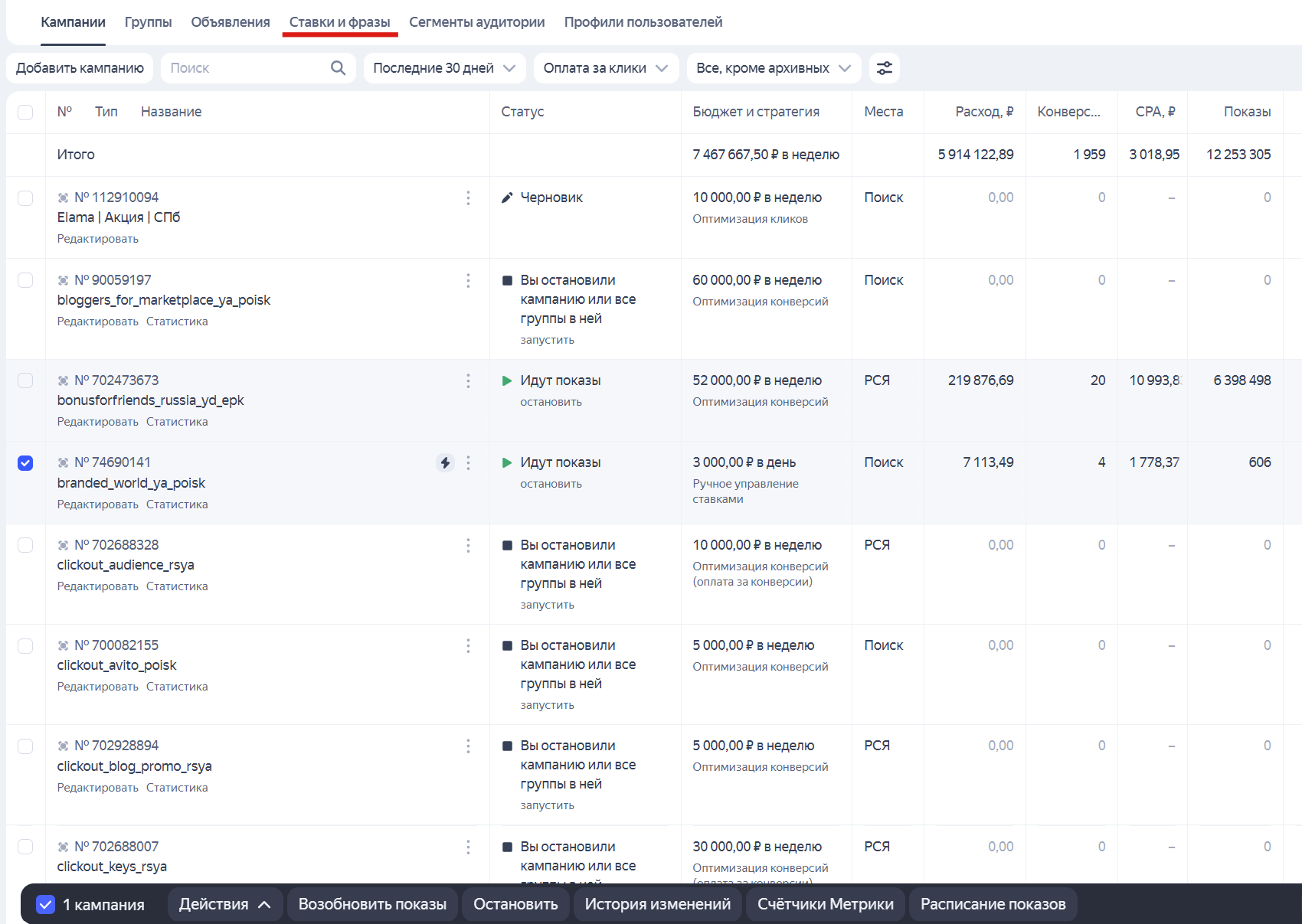Screen dimensions: 1302x924
Task: Click Статистика link under clickout_audience_rsya
Action: point(177,586)
